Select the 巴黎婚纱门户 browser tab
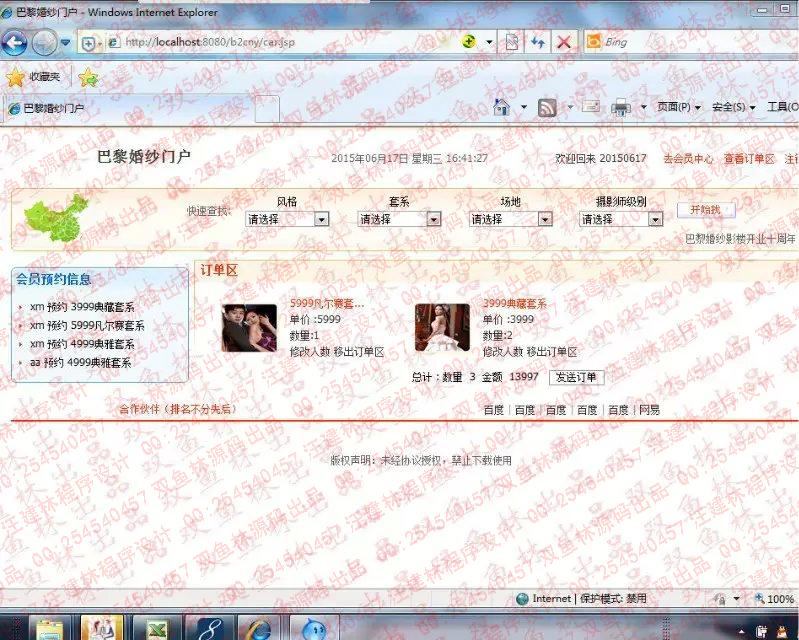799x640 pixels. 127,108
